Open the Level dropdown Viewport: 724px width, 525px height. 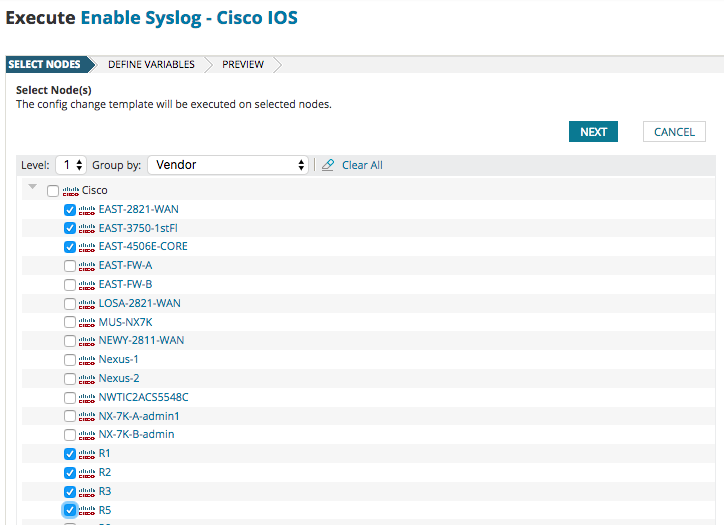(x=70, y=165)
